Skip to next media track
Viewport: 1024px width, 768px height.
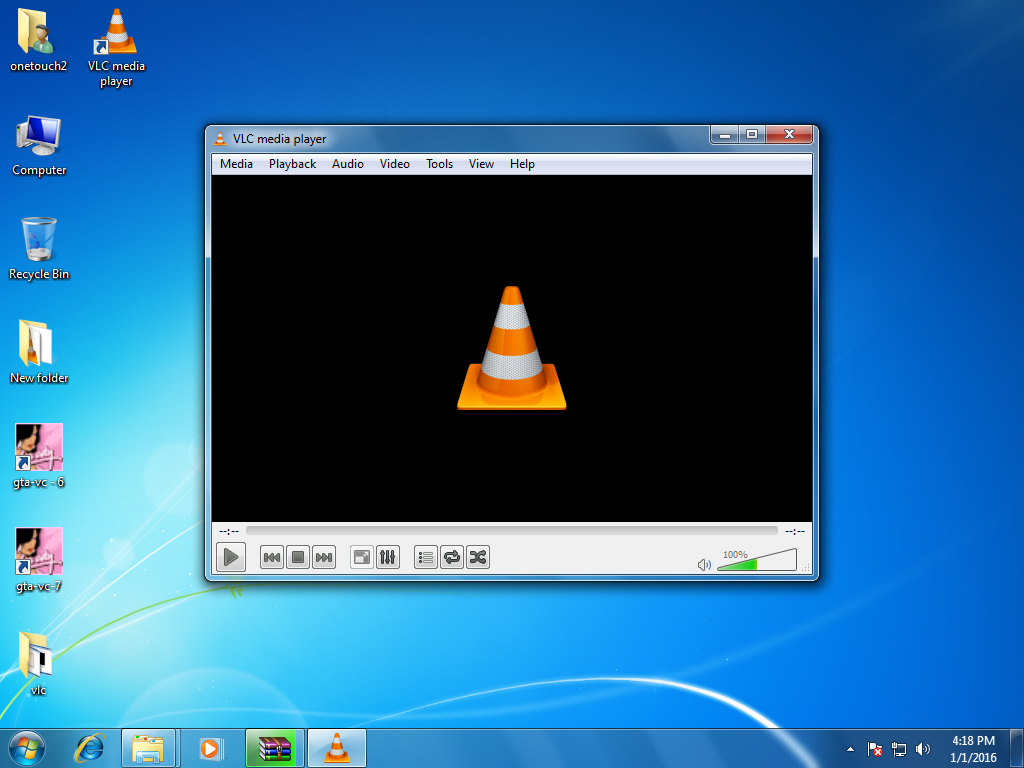pyautogui.click(x=324, y=557)
